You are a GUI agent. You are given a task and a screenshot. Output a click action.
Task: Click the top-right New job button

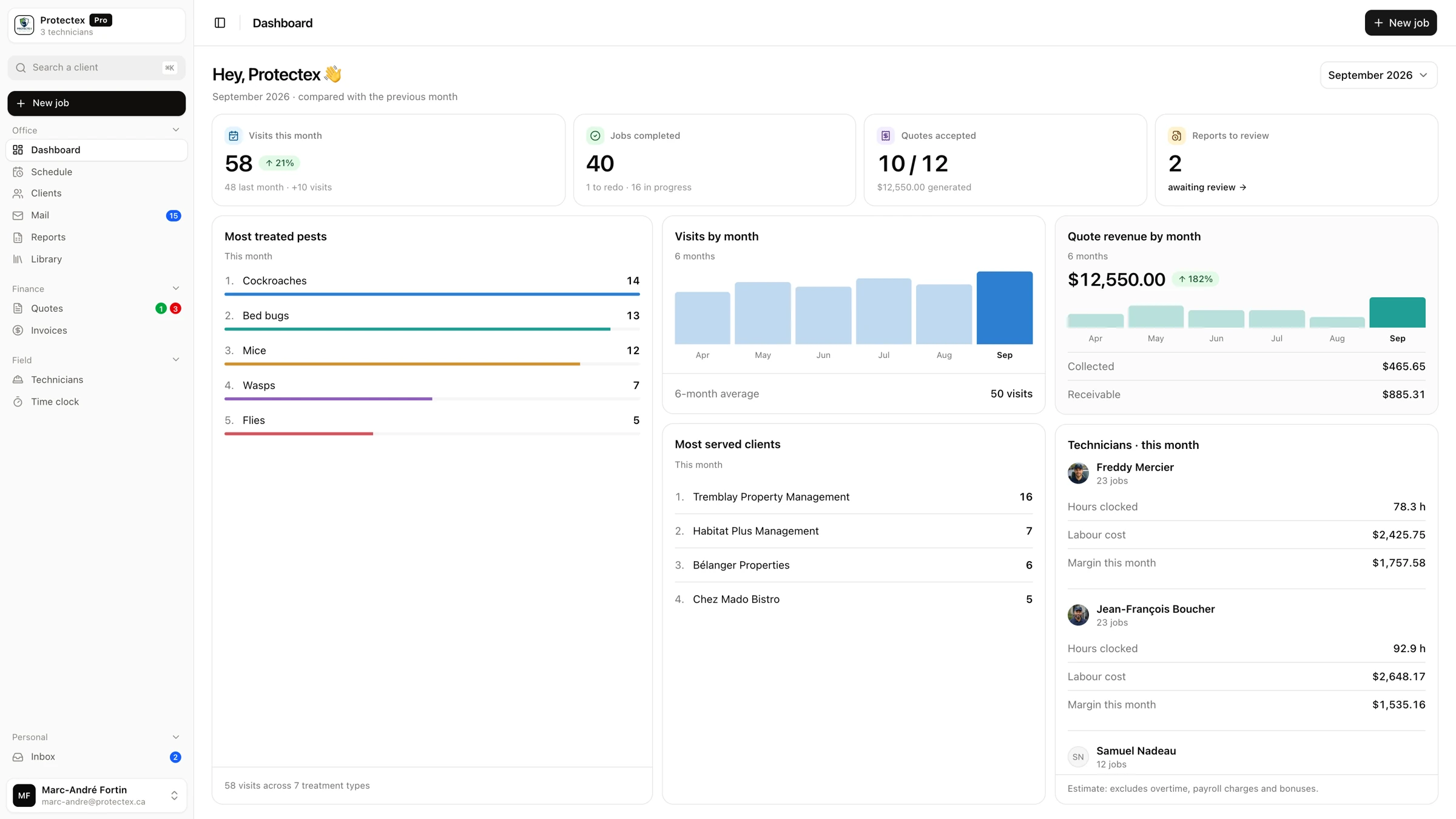click(1401, 23)
